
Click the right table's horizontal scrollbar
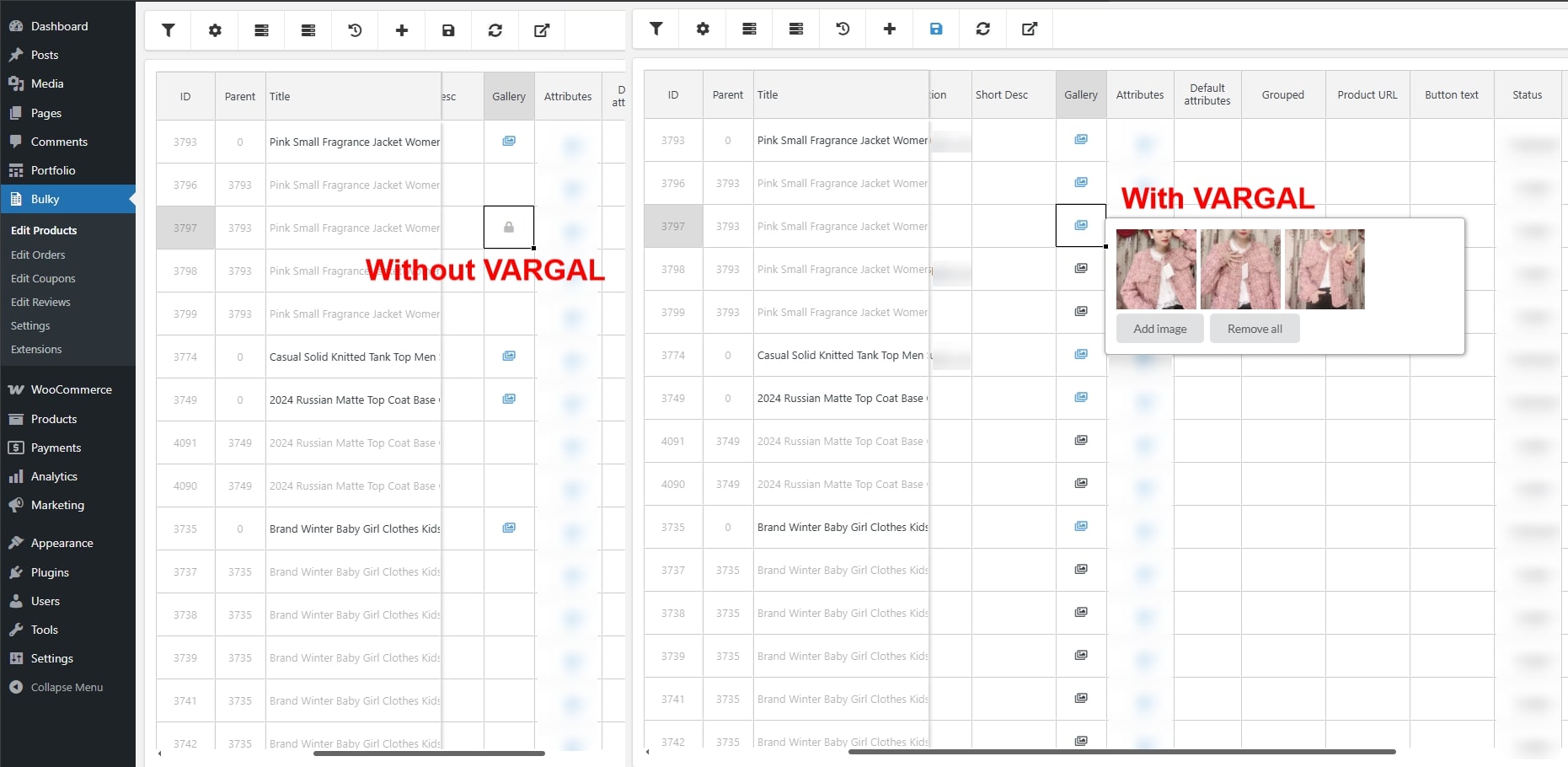click(1121, 752)
